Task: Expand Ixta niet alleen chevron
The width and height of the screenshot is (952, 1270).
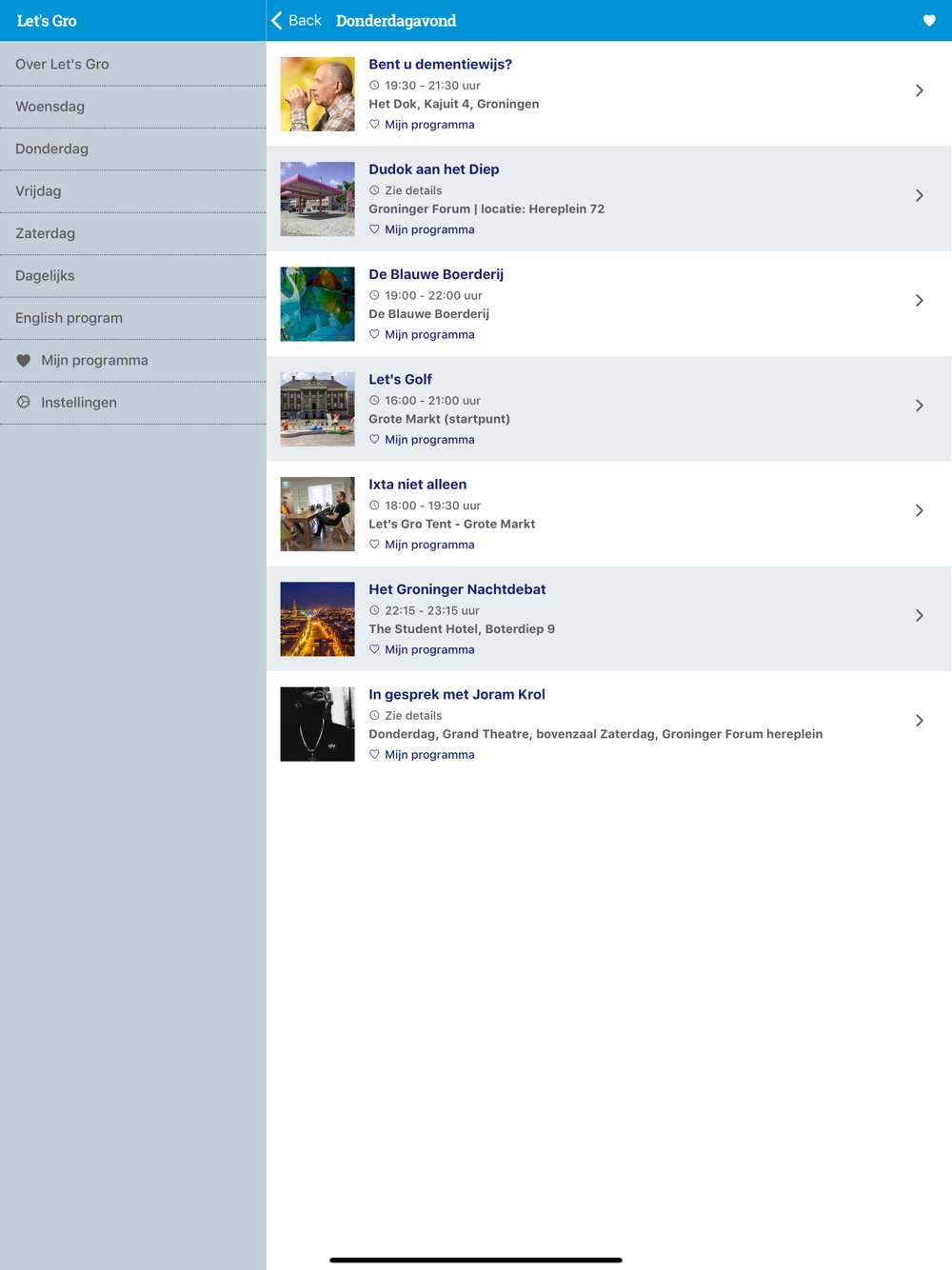Action: (920, 510)
